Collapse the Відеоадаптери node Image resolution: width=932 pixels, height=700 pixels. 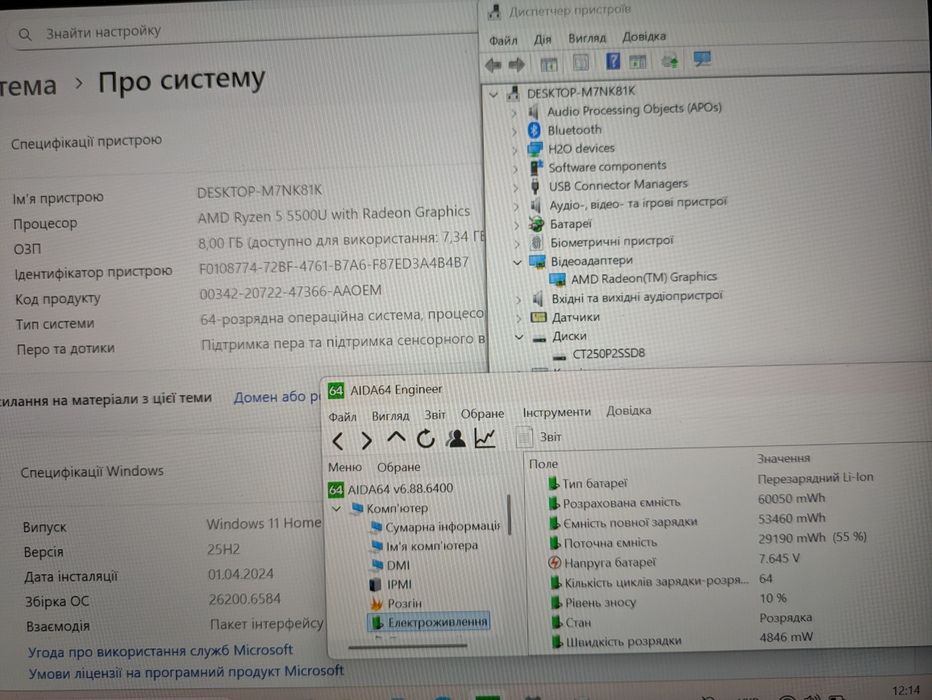[x=517, y=262]
